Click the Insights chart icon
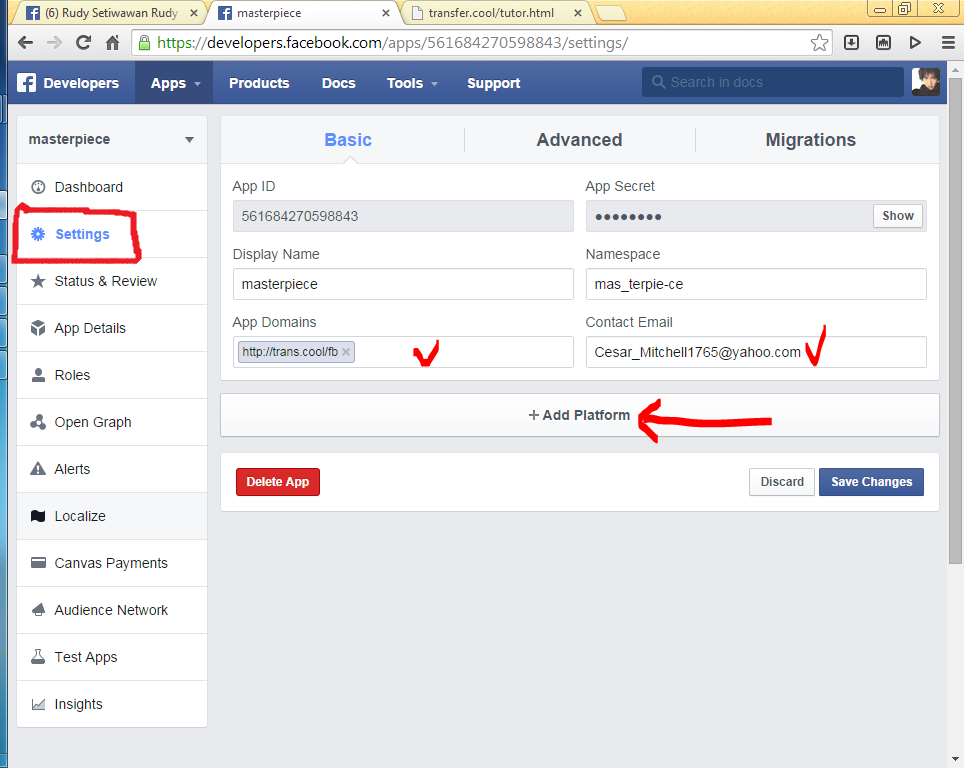The image size is (964, 768). (x=38, y=704)
